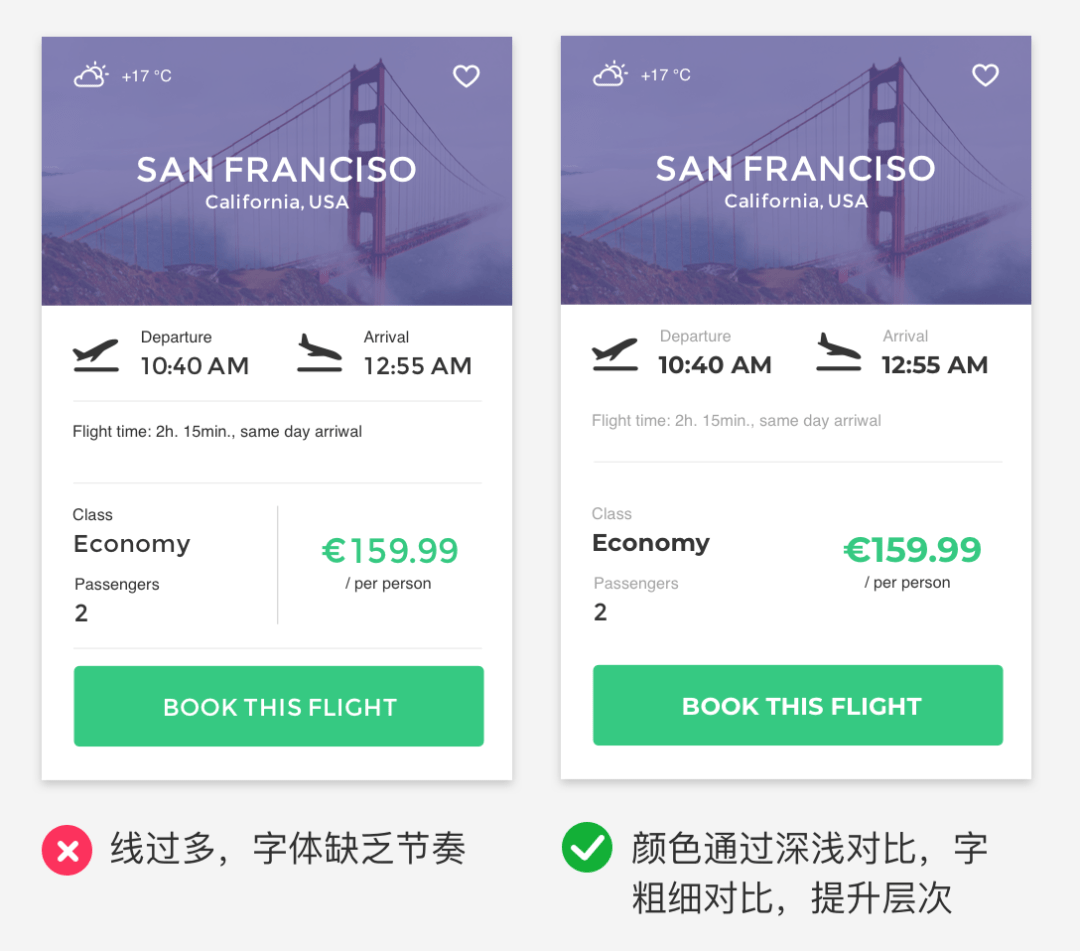Click the 10:40 AM departure time on left card
This screenshot has width=1080, height=951.
[x=195, y=366]
